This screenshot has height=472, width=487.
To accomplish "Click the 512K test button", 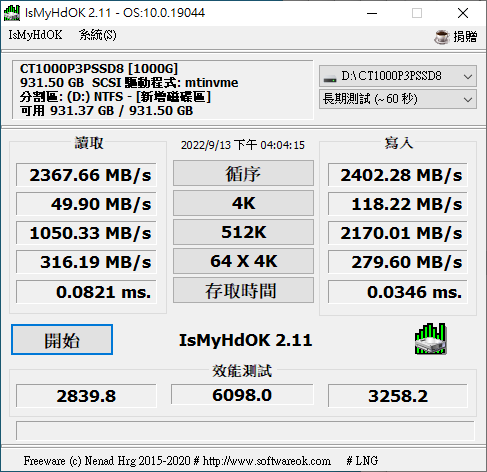I will click(x=243, y=232).
